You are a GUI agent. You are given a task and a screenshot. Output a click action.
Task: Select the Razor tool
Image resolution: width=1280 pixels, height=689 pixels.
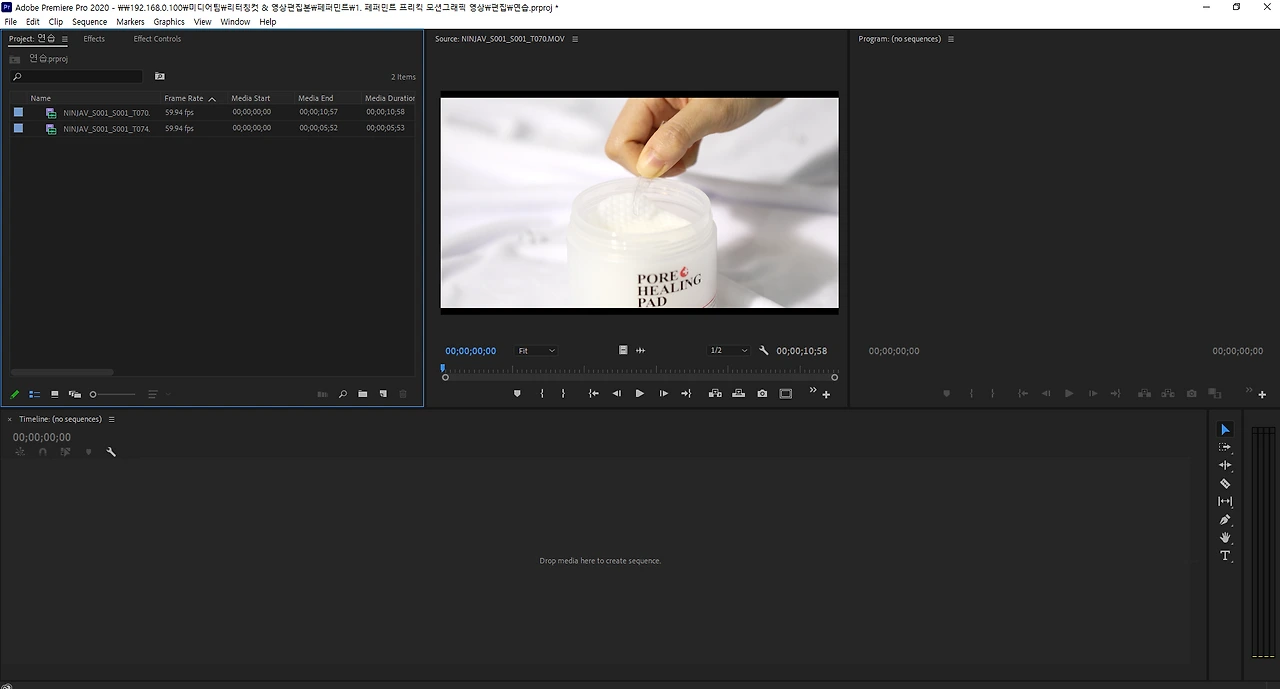tap(1225, 483)
